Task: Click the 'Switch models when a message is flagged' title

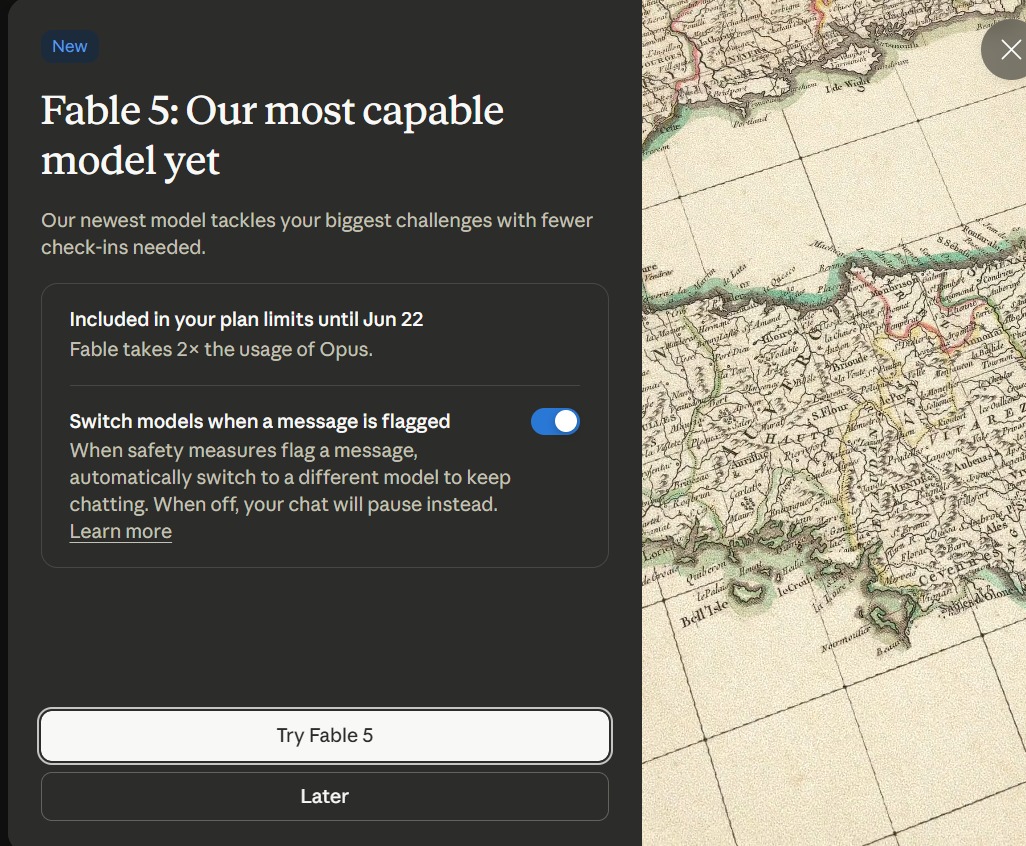Action: 260,421
